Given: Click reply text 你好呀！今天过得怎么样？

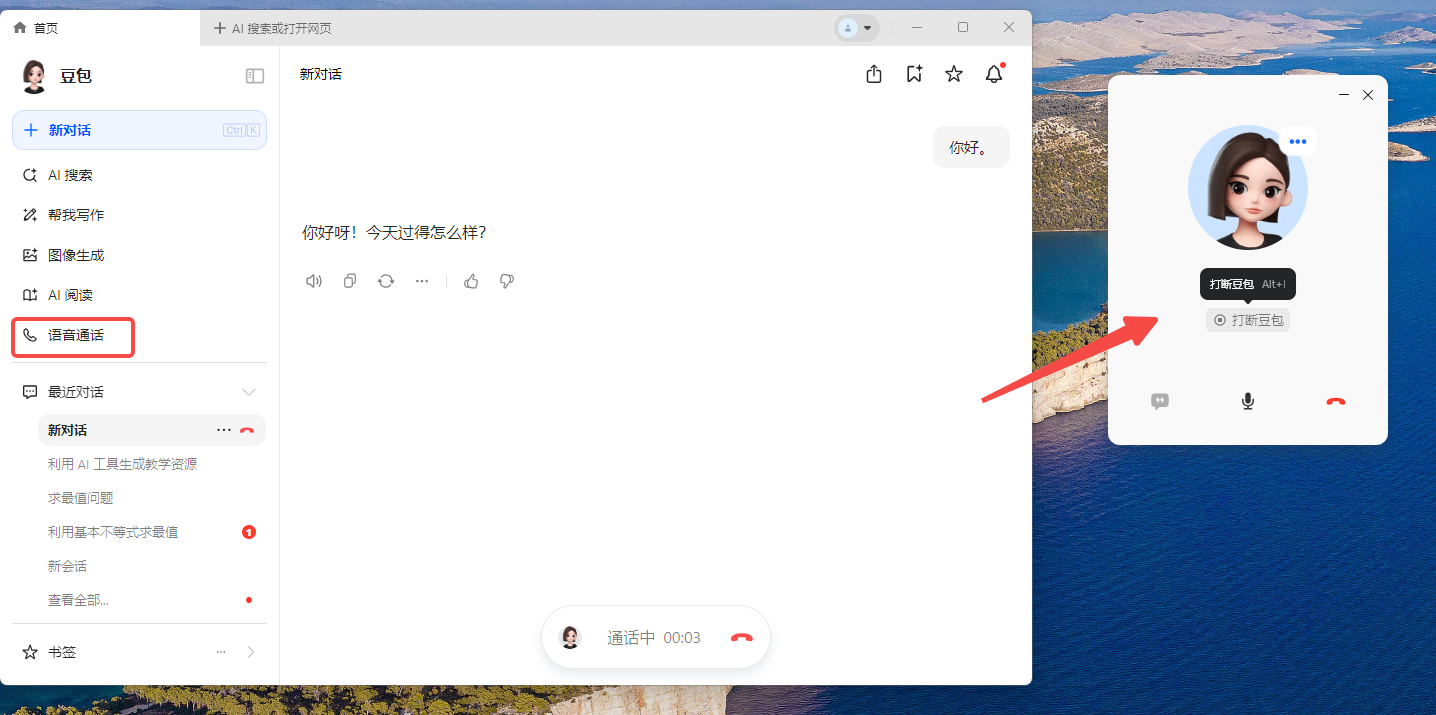Looking at the screenshot, I should pyautogui.click(x=394, y=233).
